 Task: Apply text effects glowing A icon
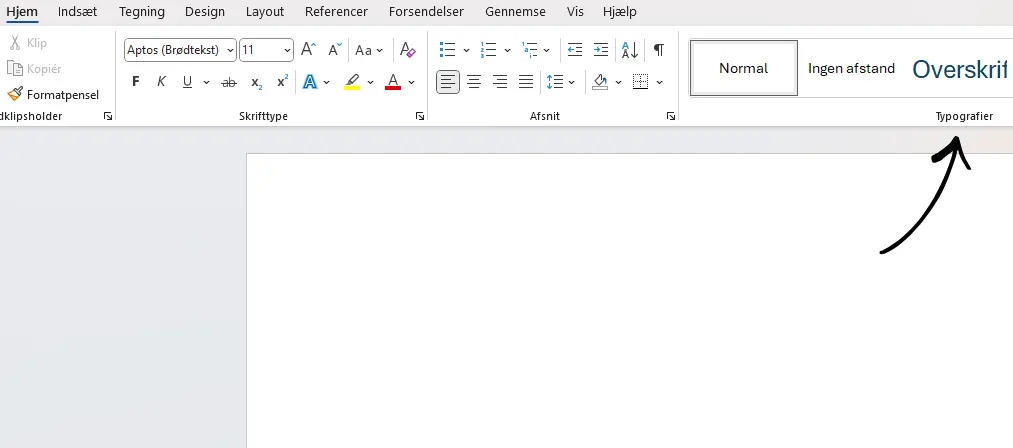pyautogui.click(x=310, y=82)
